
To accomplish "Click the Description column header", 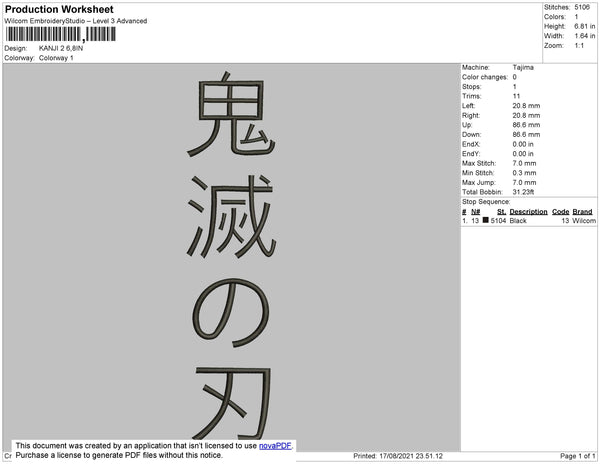I will click(x=528, y=212).
